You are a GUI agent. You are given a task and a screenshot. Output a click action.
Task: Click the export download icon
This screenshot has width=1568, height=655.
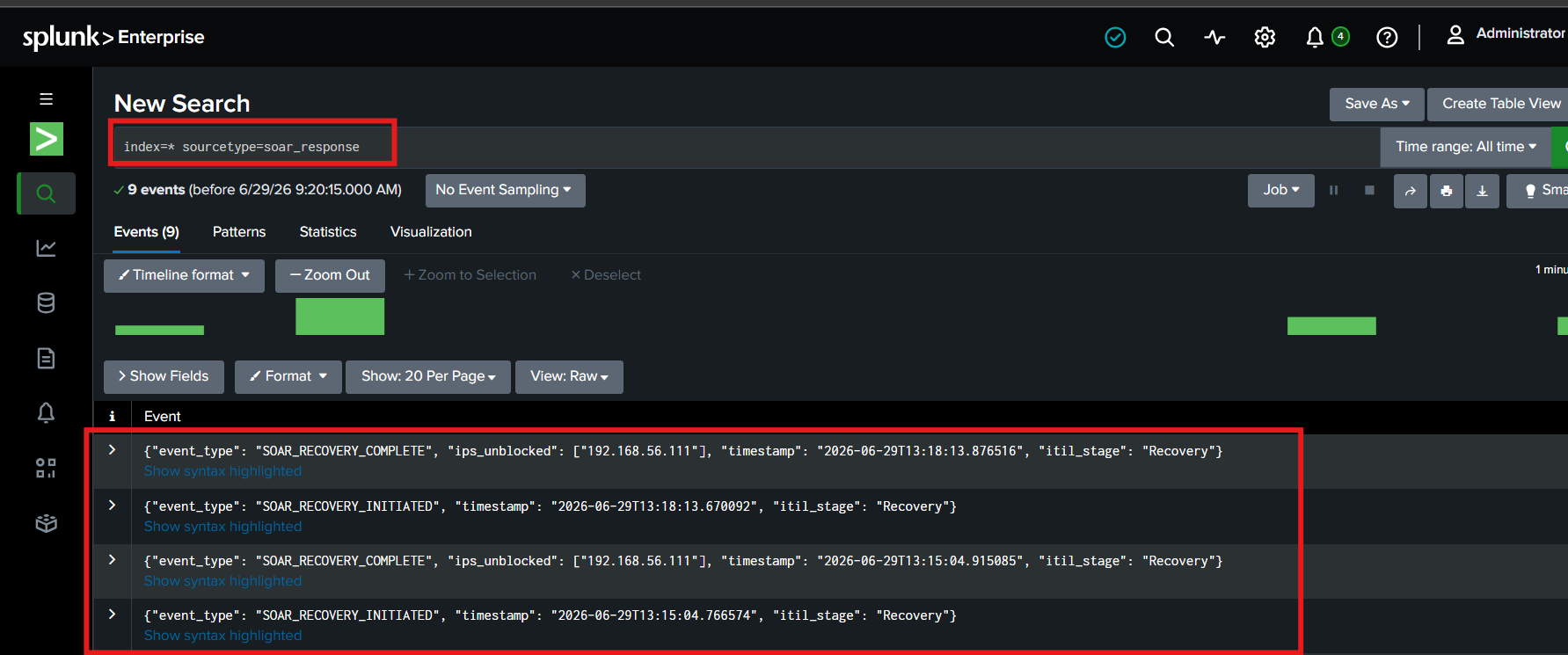(1482, 191)
